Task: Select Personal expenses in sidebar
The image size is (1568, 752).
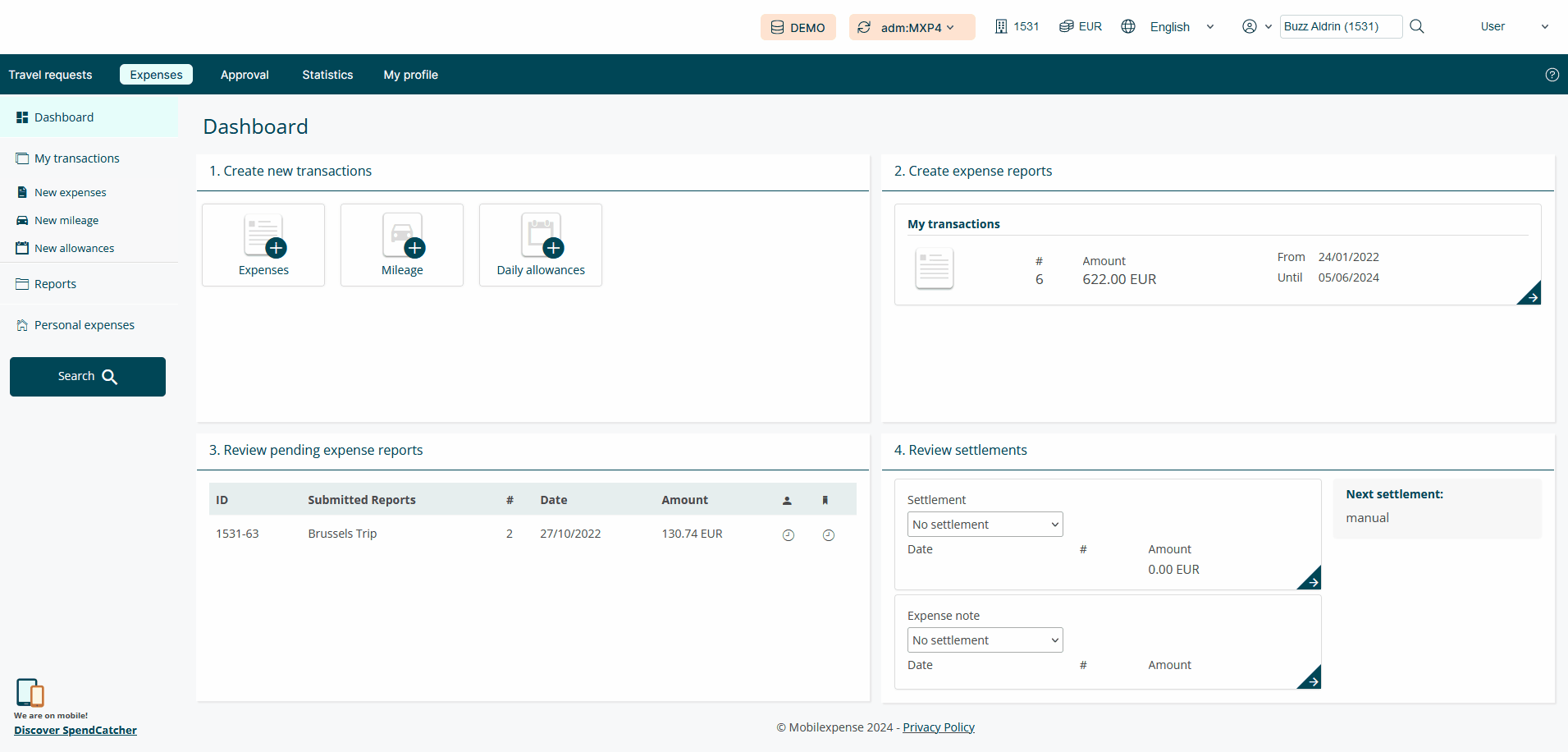Action: click(84, 325)
